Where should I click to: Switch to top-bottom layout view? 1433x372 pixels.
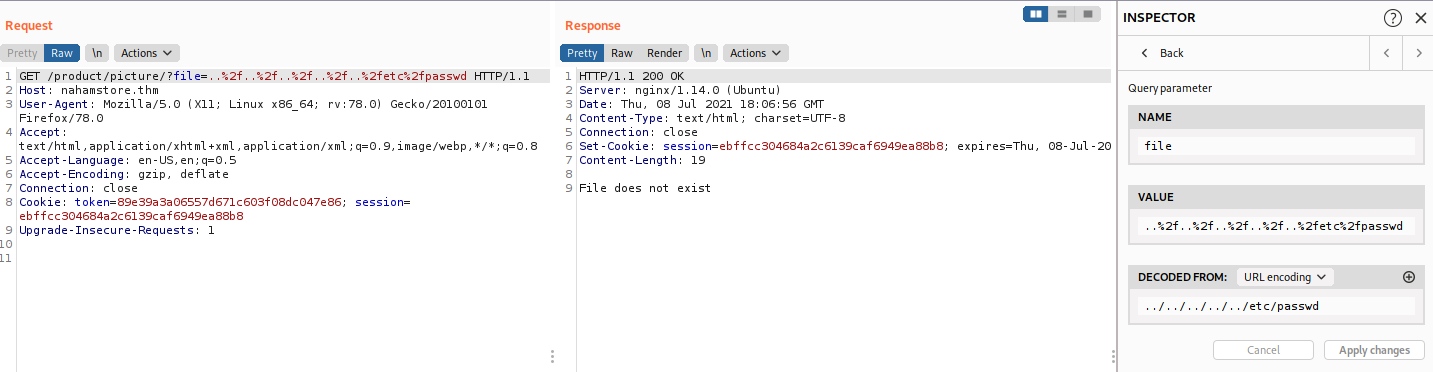[x=1061, y=14]
